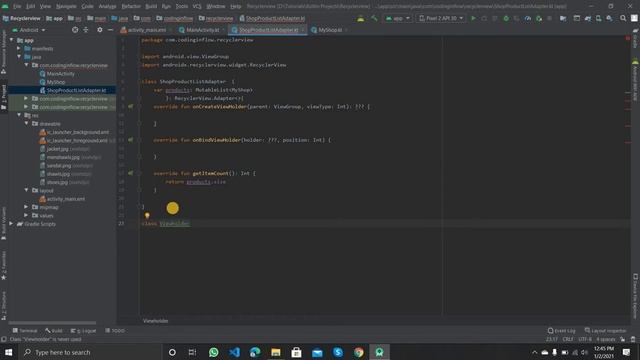Click the Windows Start button
Screen dimensions: 640x360
8,352
